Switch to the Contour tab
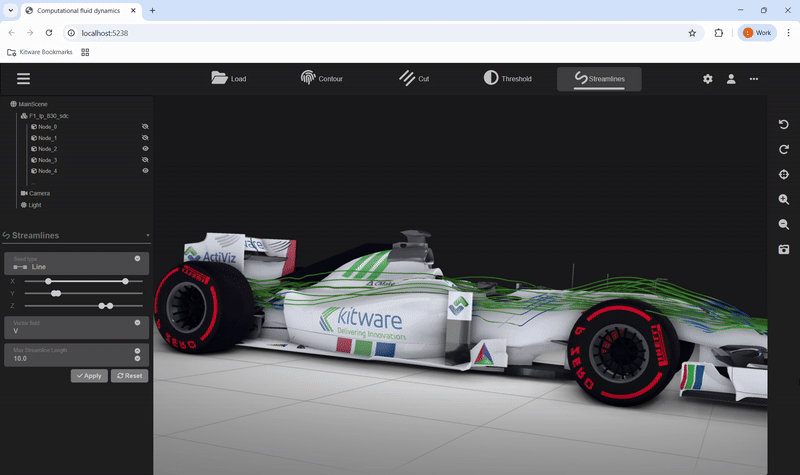This screenshot has width=800, height=475. tap(322, 79)
